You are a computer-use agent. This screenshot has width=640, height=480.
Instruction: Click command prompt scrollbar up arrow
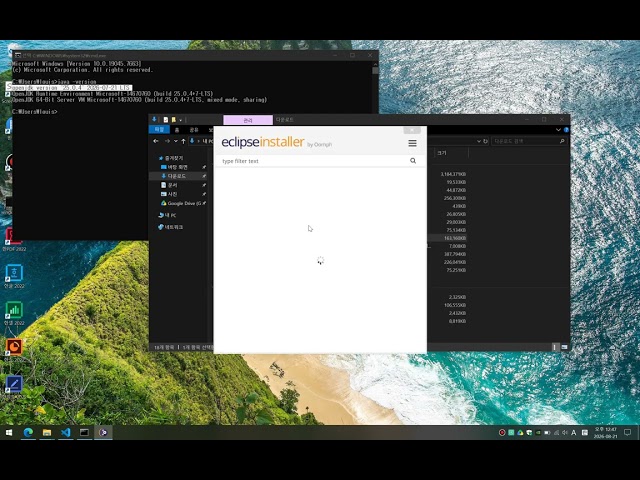click(375, 64)
